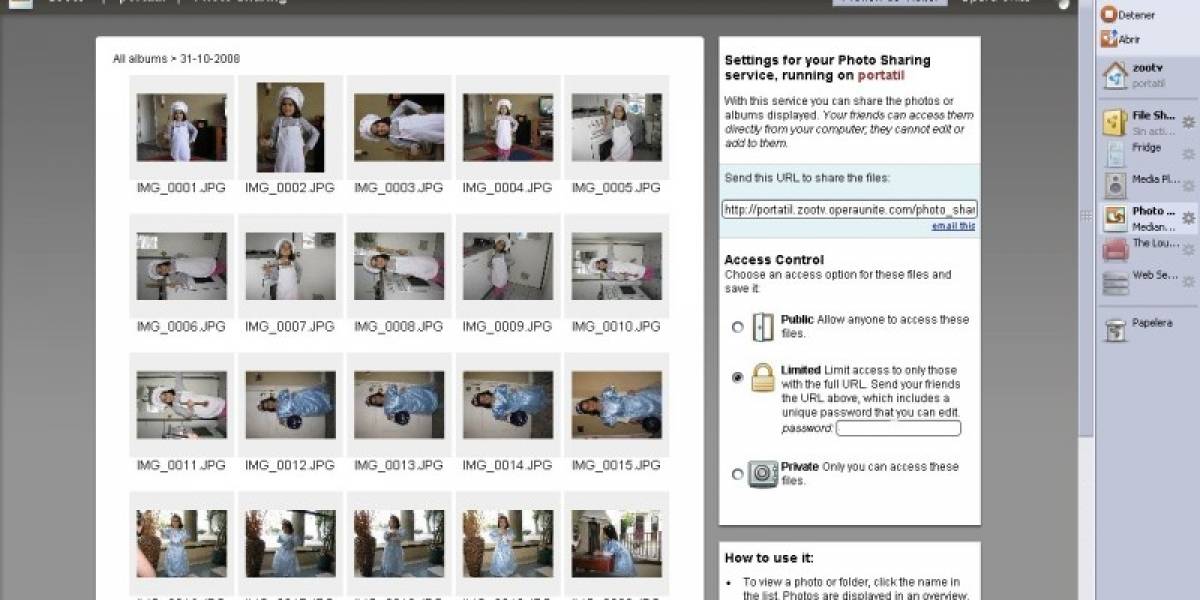The image size is (1200, 600).
Task: Click the Private safe icon
Action: tap(763, 474)
